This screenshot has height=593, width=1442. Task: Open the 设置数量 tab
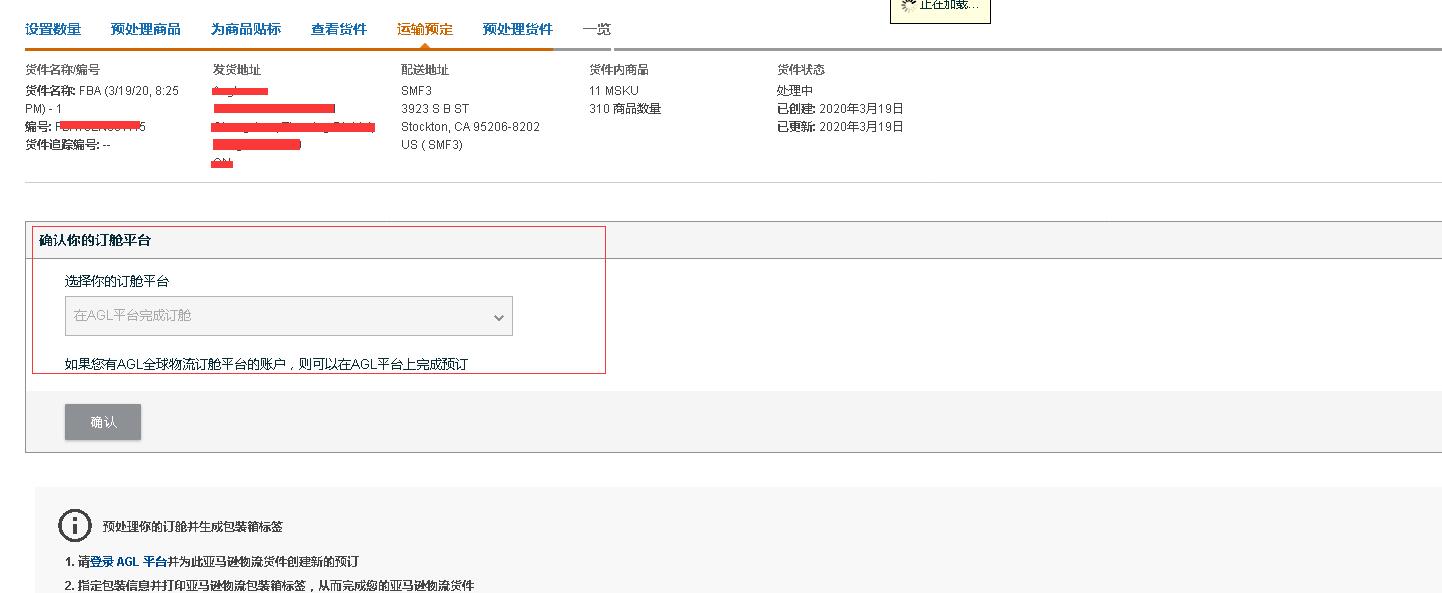[53, 29]
